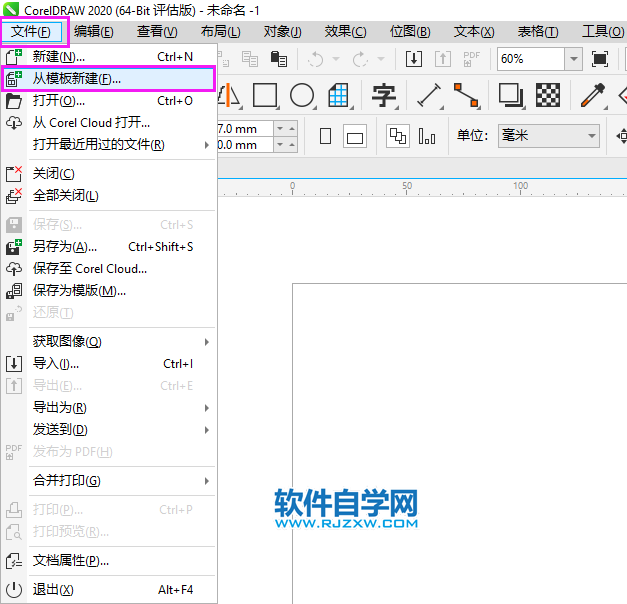
Task: Click the import toolbar icon
Action: pyautogui.click(x=413, y=59)
